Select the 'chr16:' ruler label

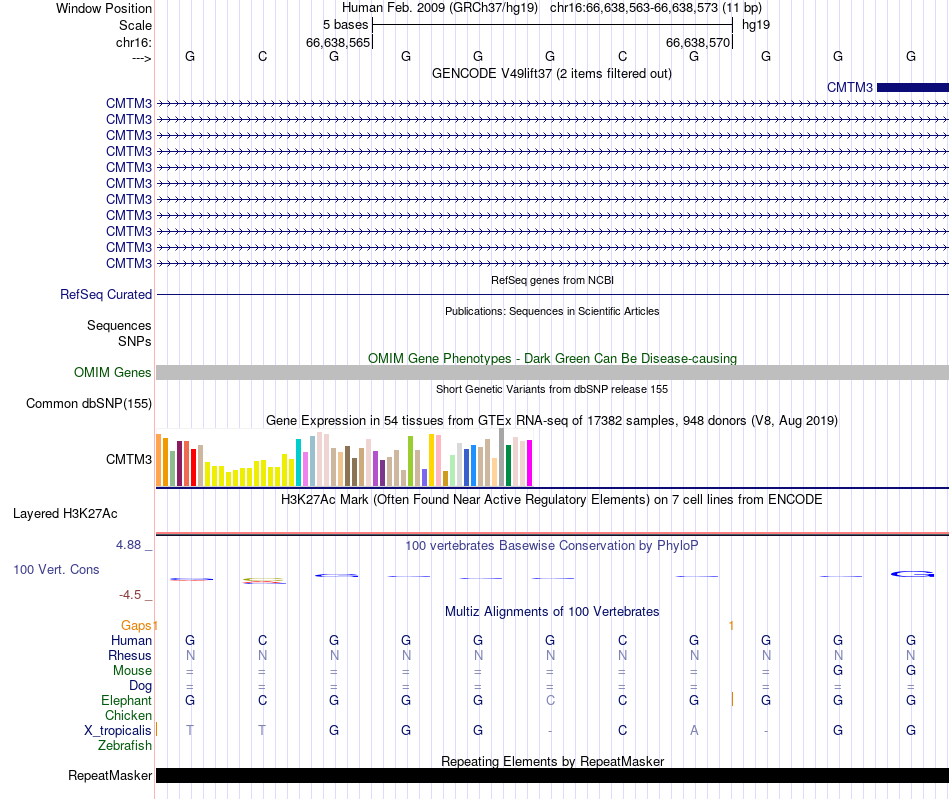tap(134, 42)
